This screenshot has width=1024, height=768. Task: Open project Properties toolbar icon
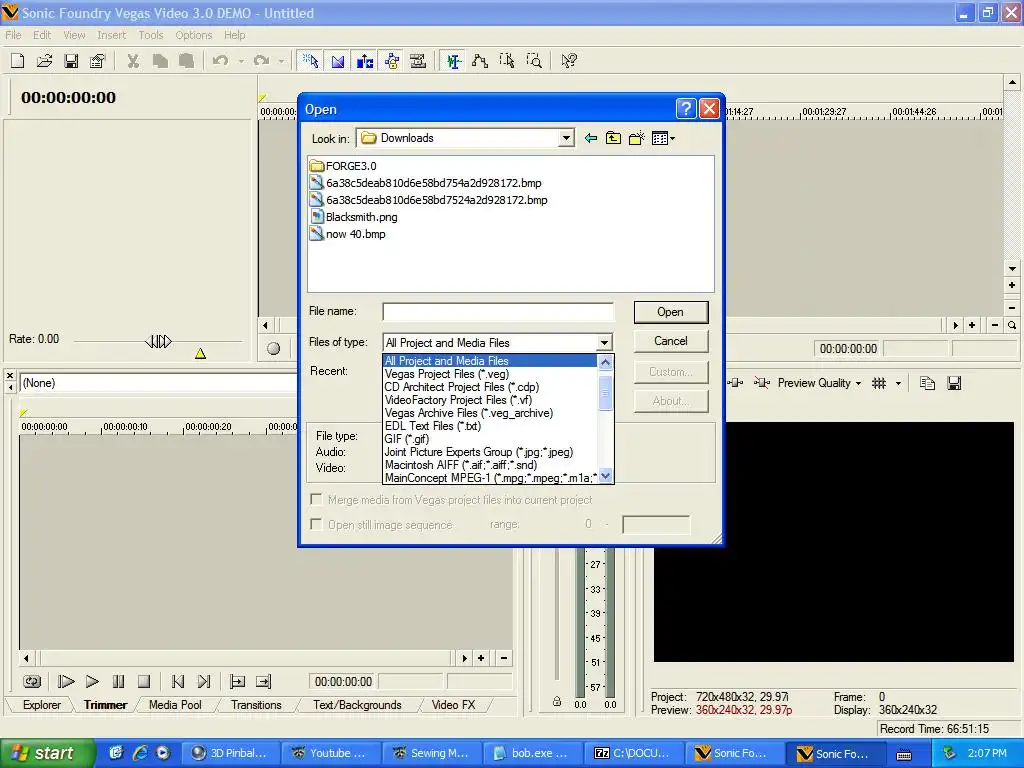[x=98, y=61]
